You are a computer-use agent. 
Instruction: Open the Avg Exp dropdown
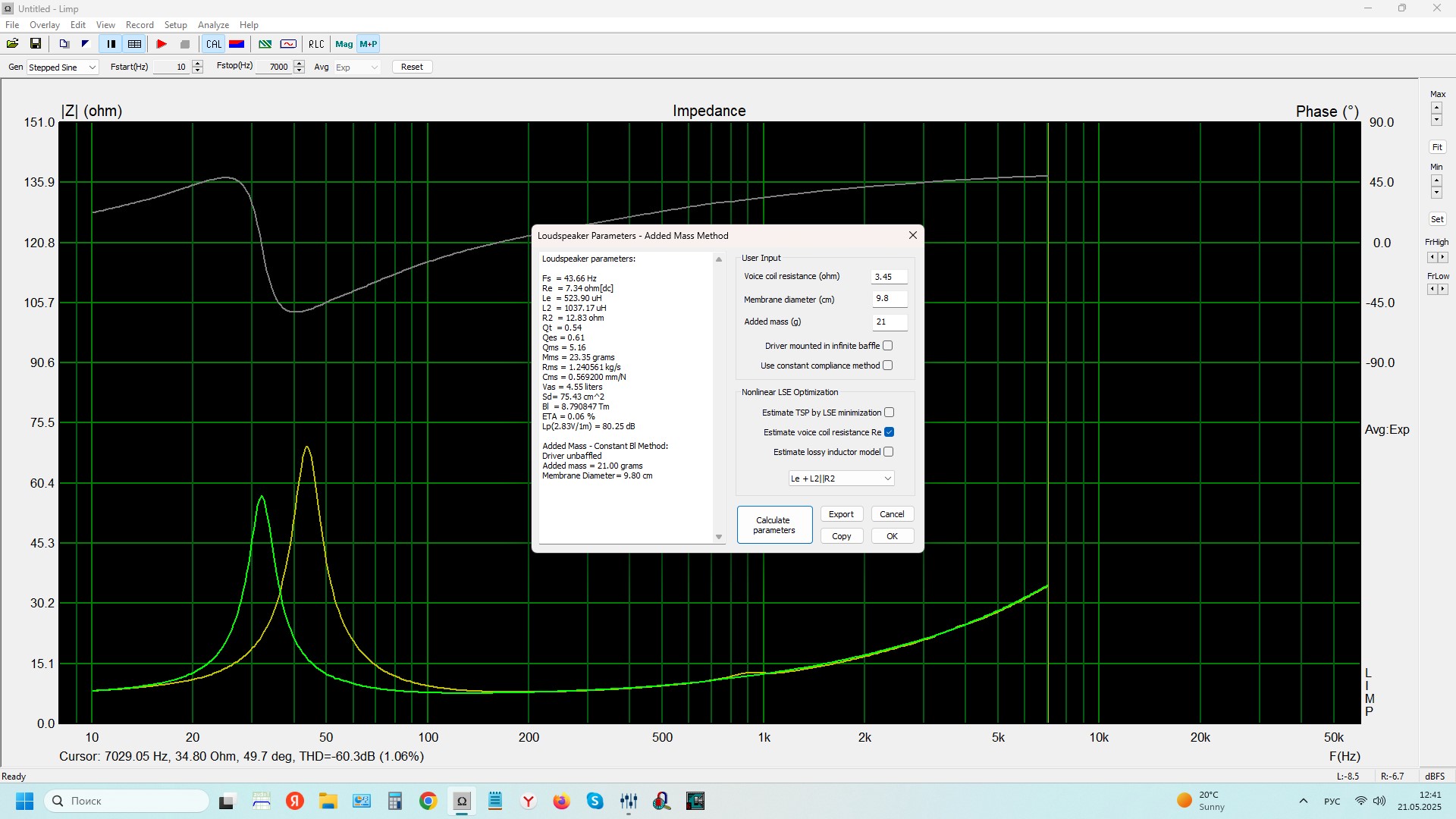(356, 67)
